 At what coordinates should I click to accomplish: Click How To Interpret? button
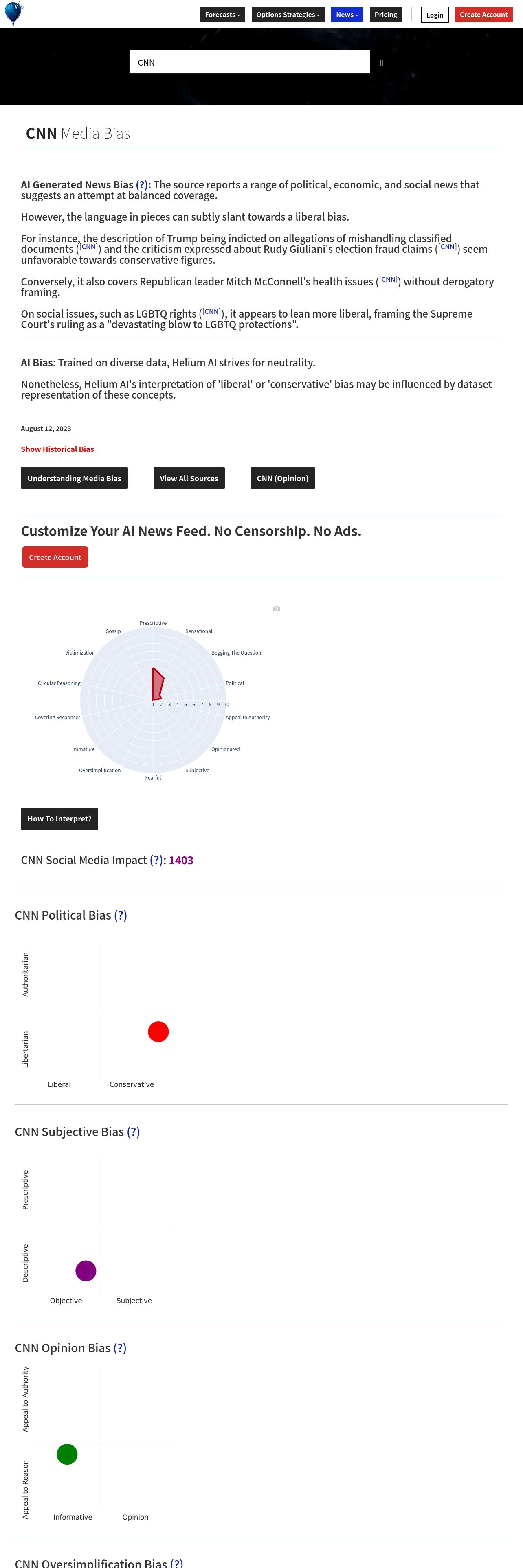point(59,819)
